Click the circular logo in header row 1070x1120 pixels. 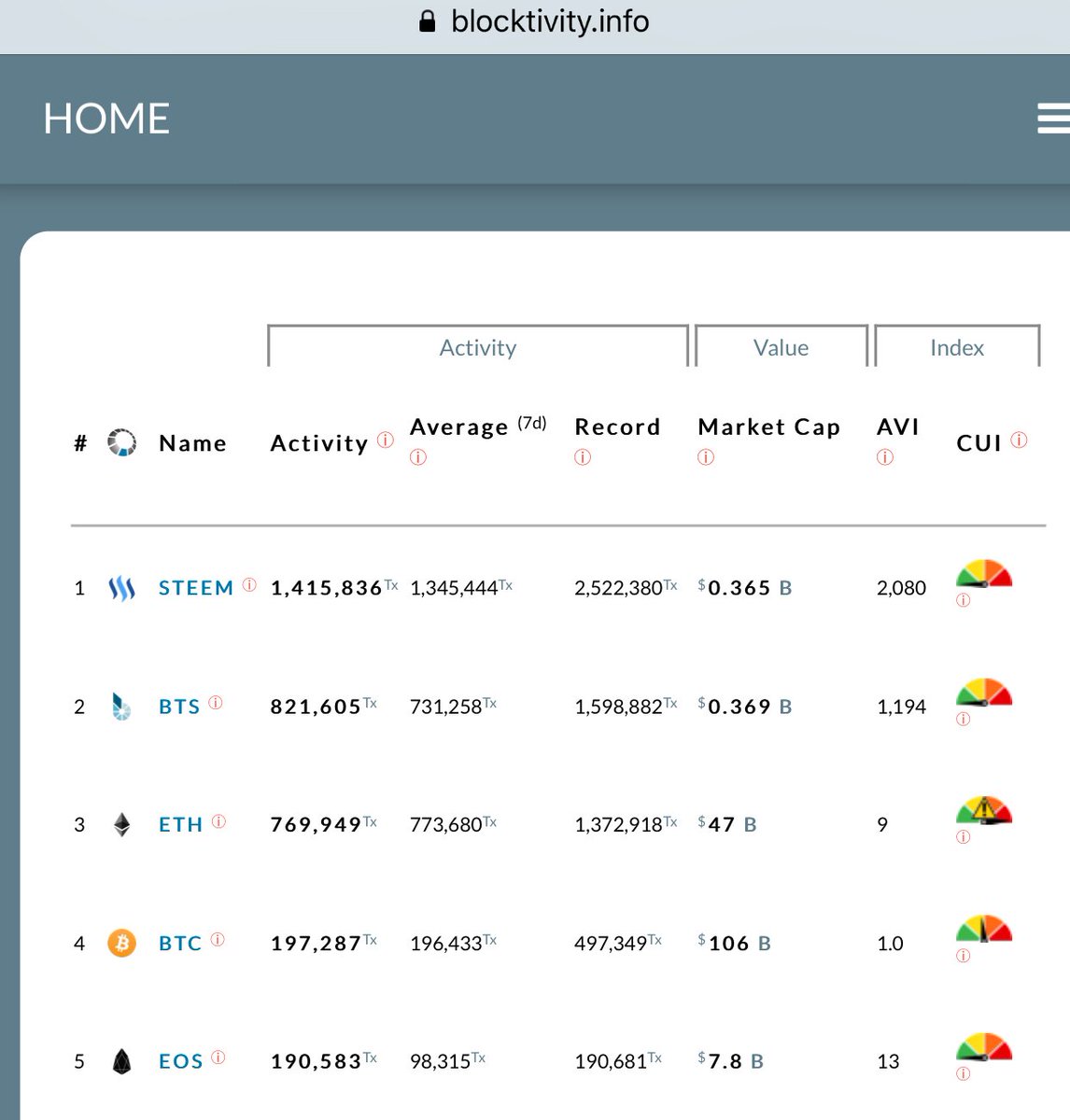121,442
